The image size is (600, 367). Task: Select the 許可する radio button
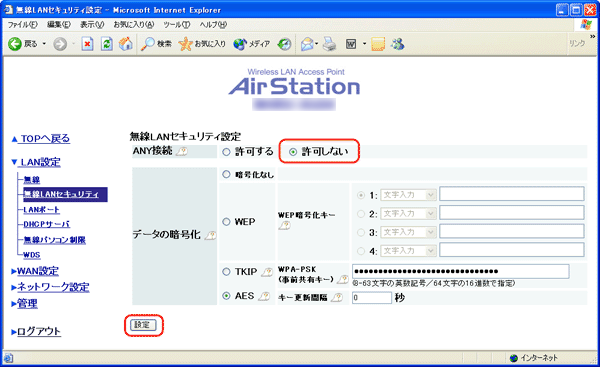[x=227, y=152]
